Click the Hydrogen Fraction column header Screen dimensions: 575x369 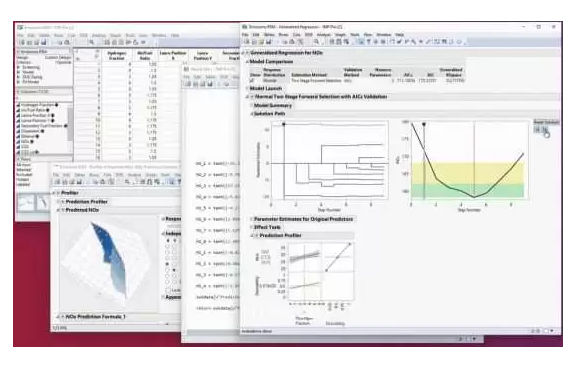pos(117,55)
